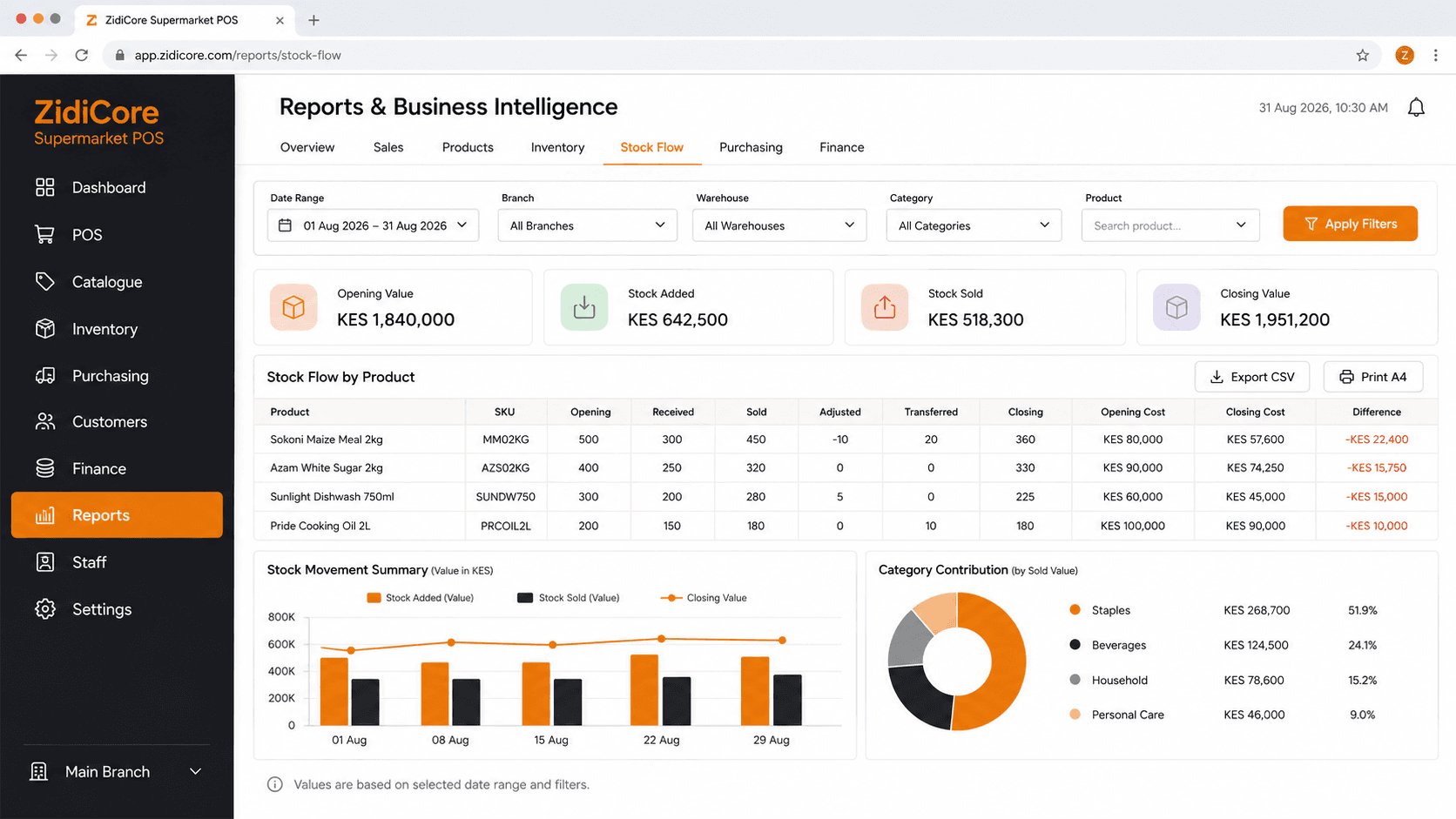
Task: Click the Customers people icon
Action: click(45, 421)
